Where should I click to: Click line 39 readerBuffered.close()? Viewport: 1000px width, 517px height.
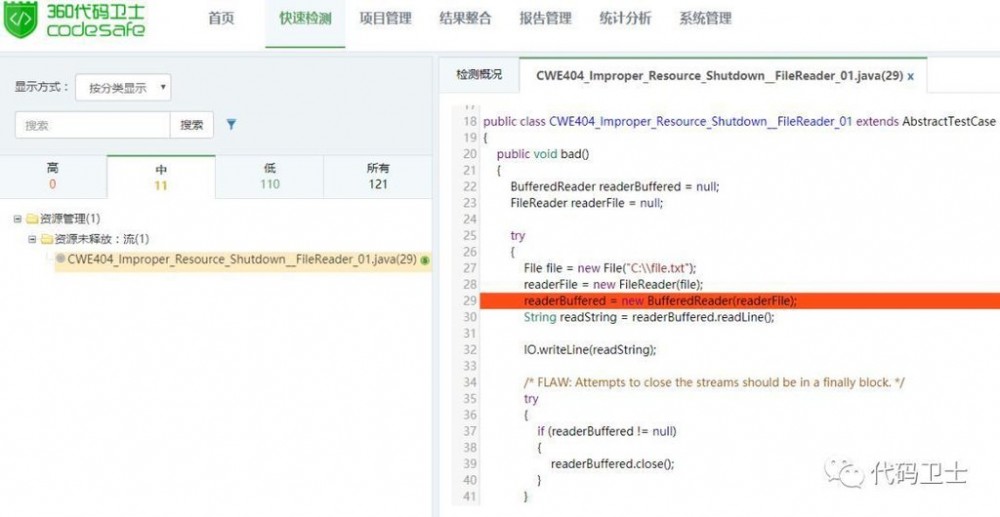(612, 463)
